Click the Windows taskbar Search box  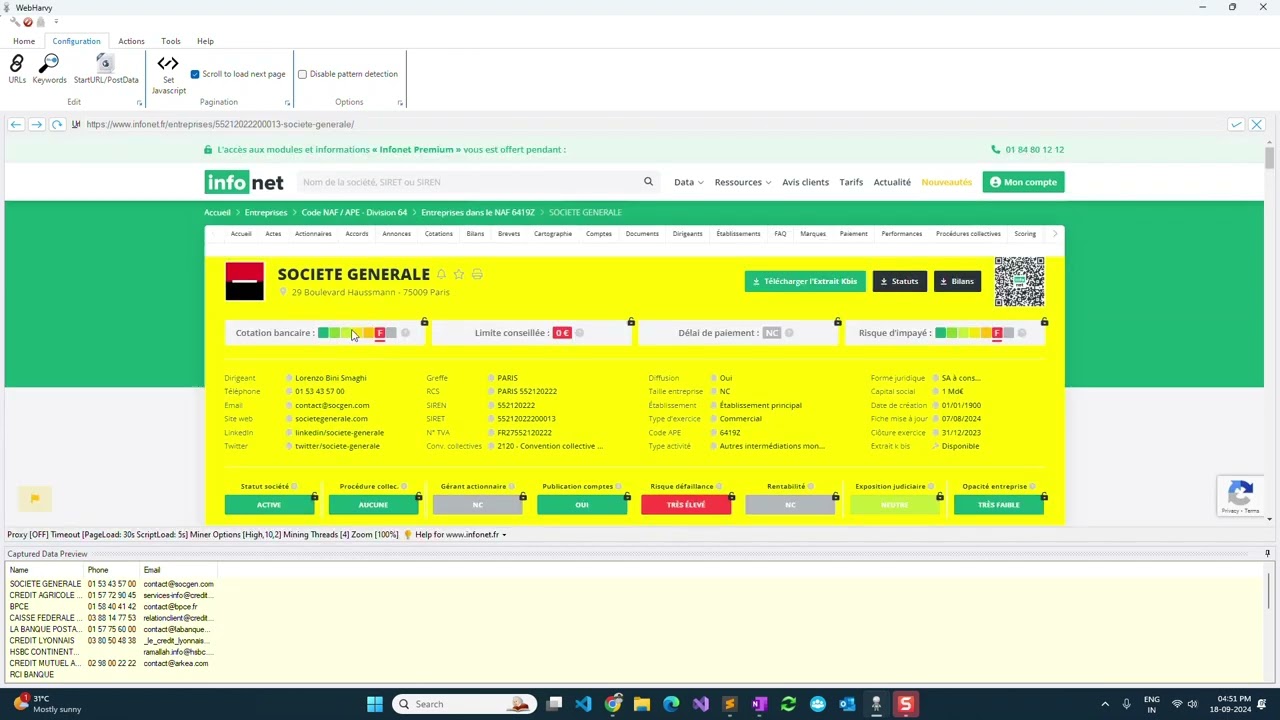coord(464,704)
